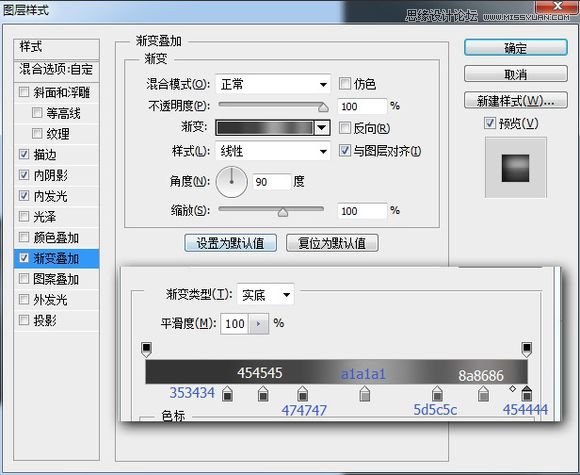Enable the 纹理 checkbox

[x=37, y=133]
